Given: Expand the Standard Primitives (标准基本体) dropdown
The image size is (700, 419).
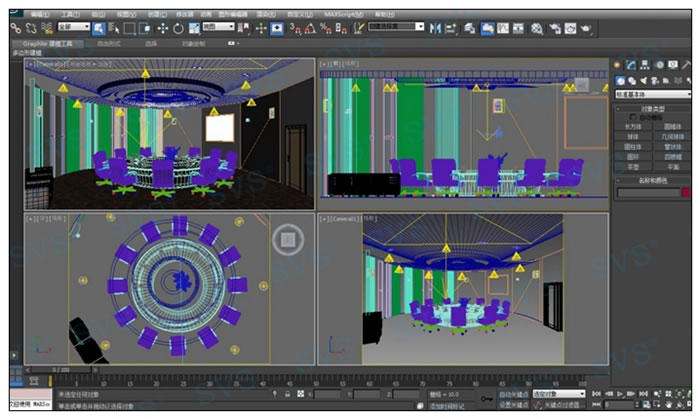Looking at the screenshot, I should coord(652,94).
